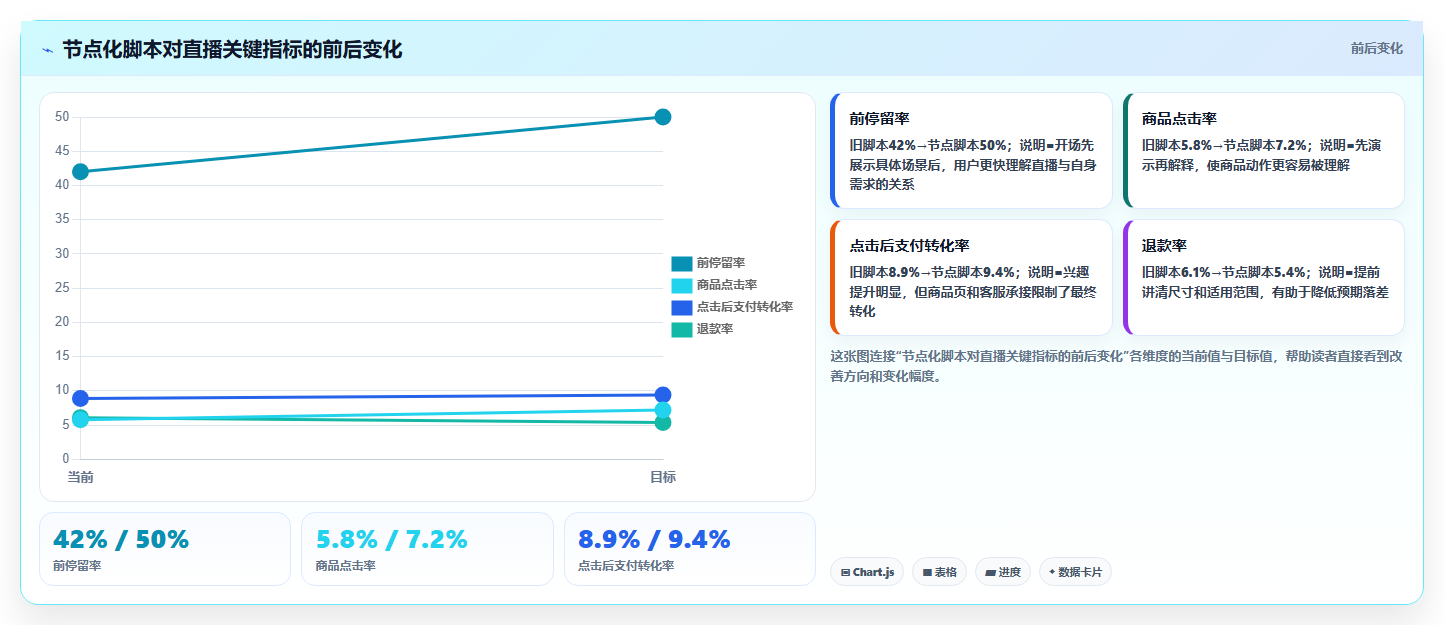Image resolution: width=1444 pixels, height=625 pixels.
Task: Select 点击后支付转化率 point at 当前
Action: (80, 398)
